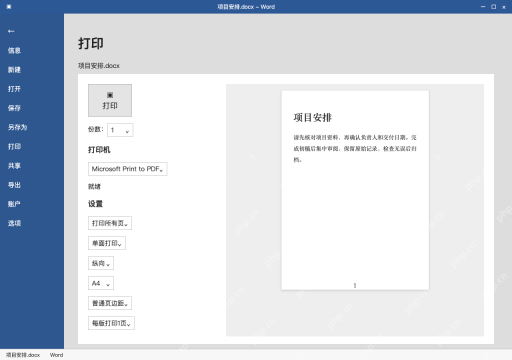Click the back arrow in sidebar
Screen dimensions: 512x360
[11, 31]
